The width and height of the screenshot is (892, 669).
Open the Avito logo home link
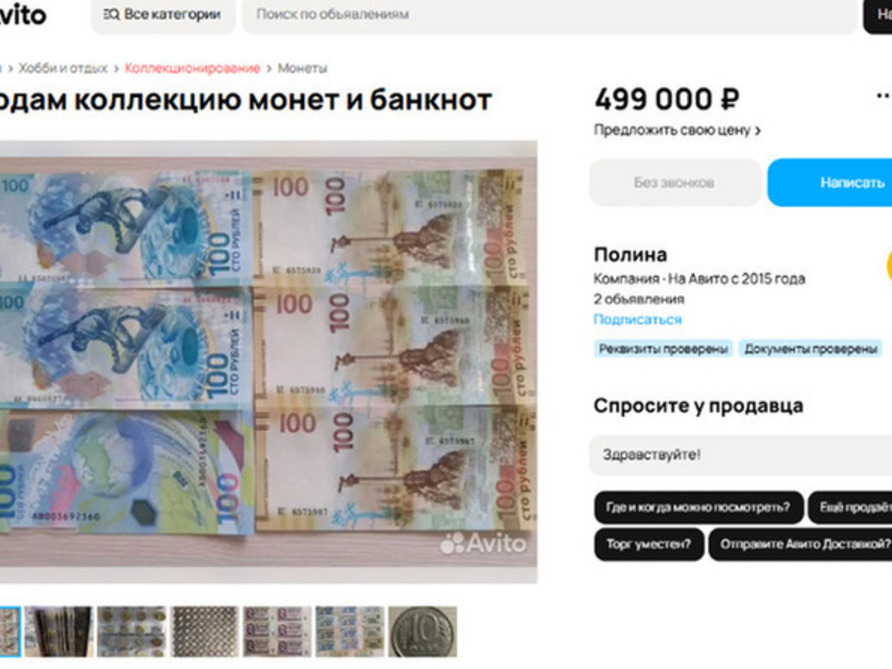(x=23, y=15)
